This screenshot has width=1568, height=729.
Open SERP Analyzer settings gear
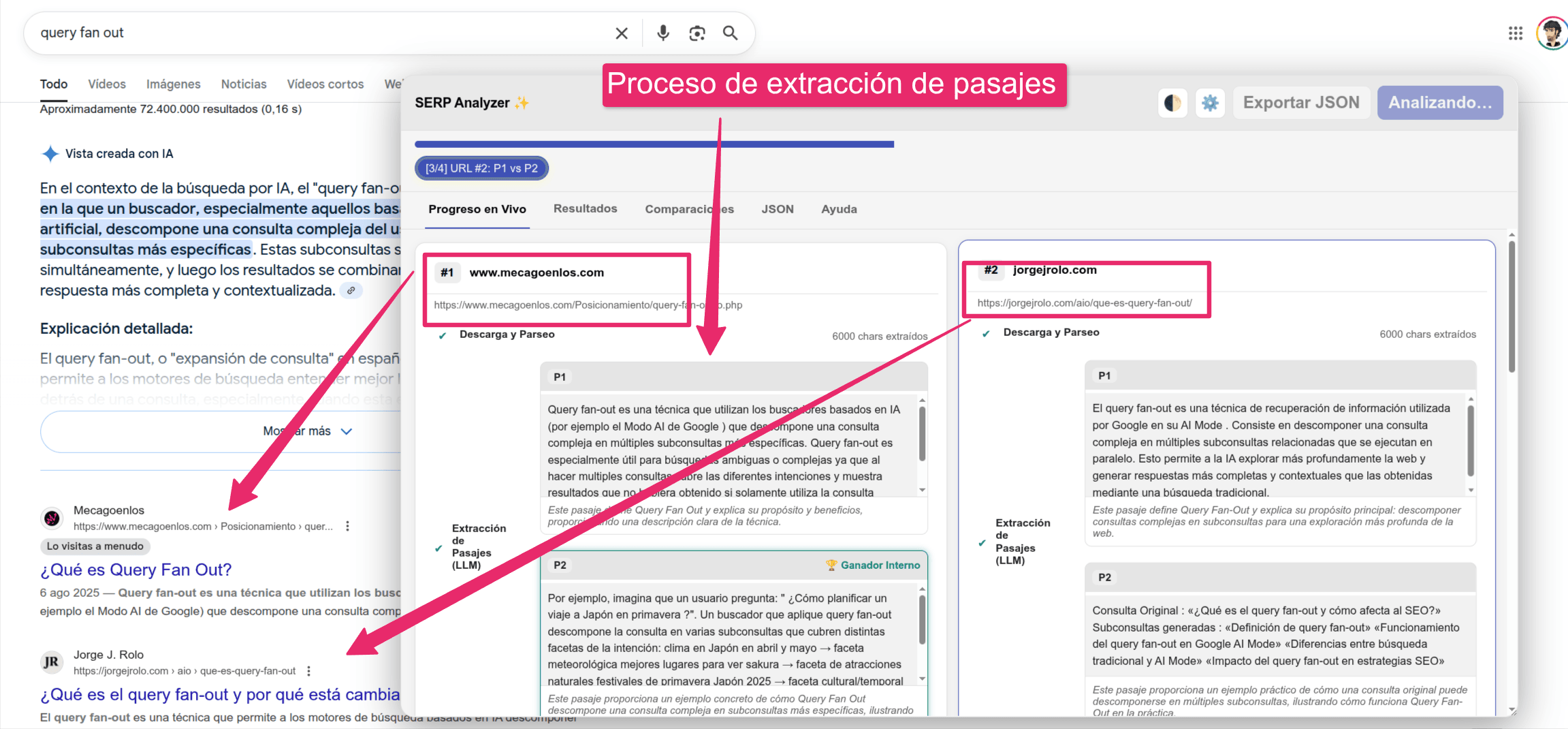(1209, 103)
